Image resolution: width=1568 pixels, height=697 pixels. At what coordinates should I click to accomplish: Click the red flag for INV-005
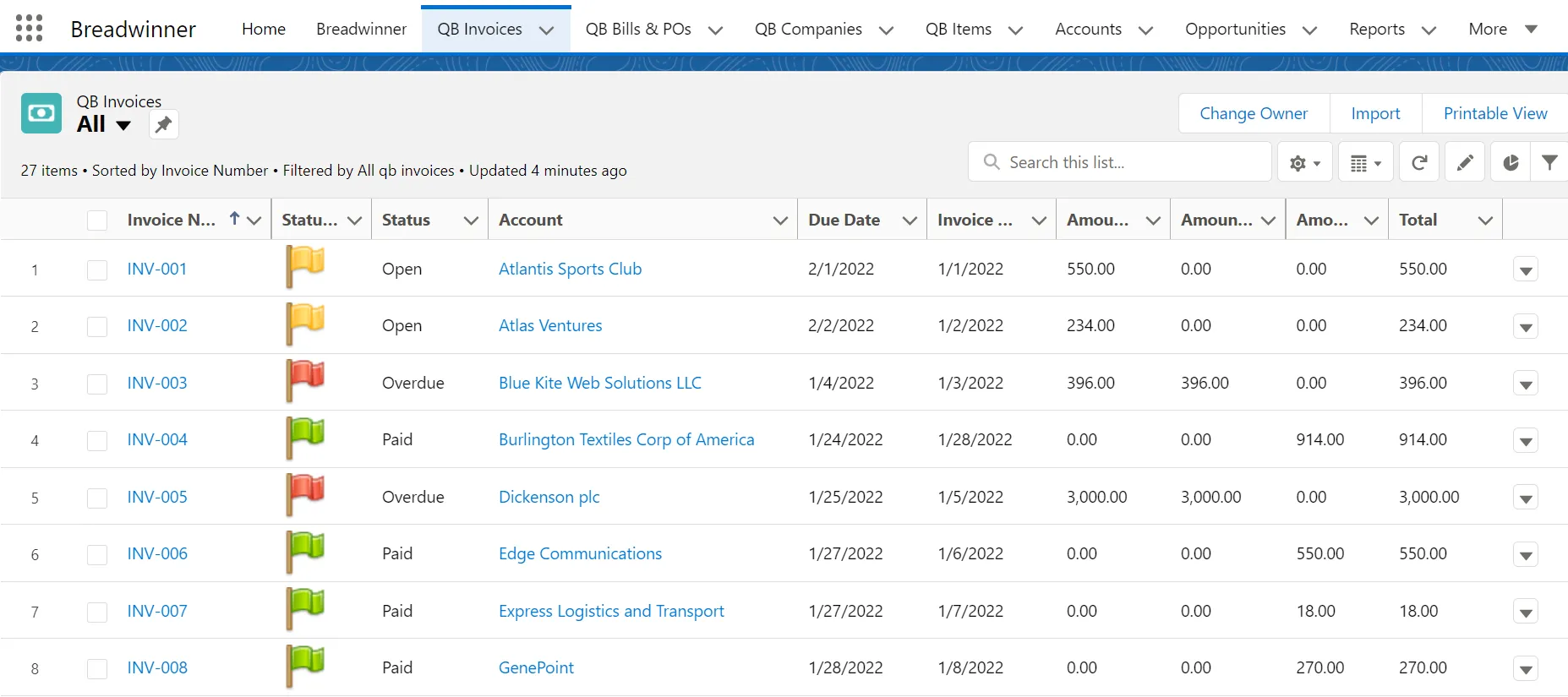pos(305,495)
